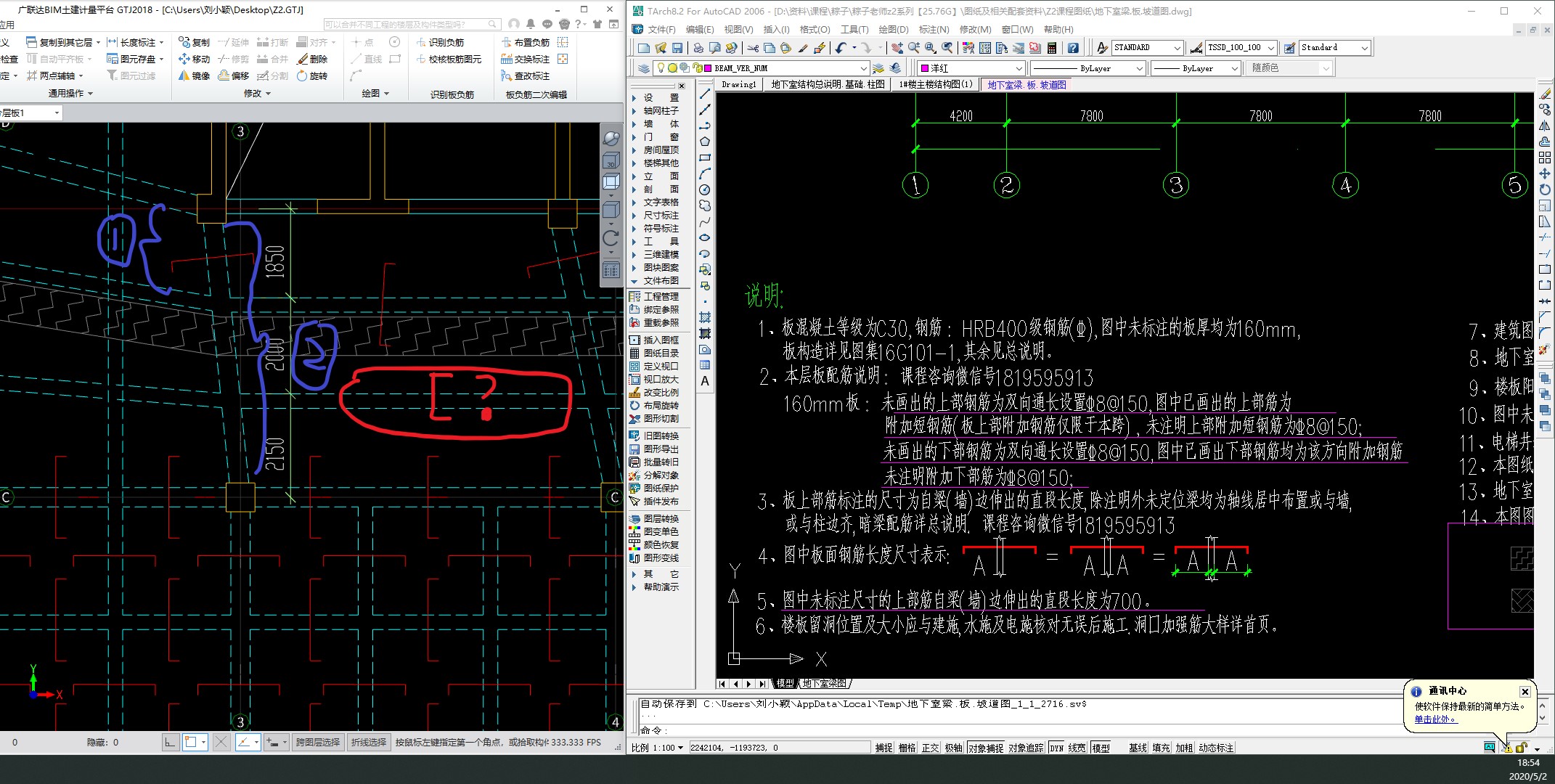Screen dimensions: 1555x784
Task: Click the Move tool in TArch modify toolbar
Action: [1545, 173]
